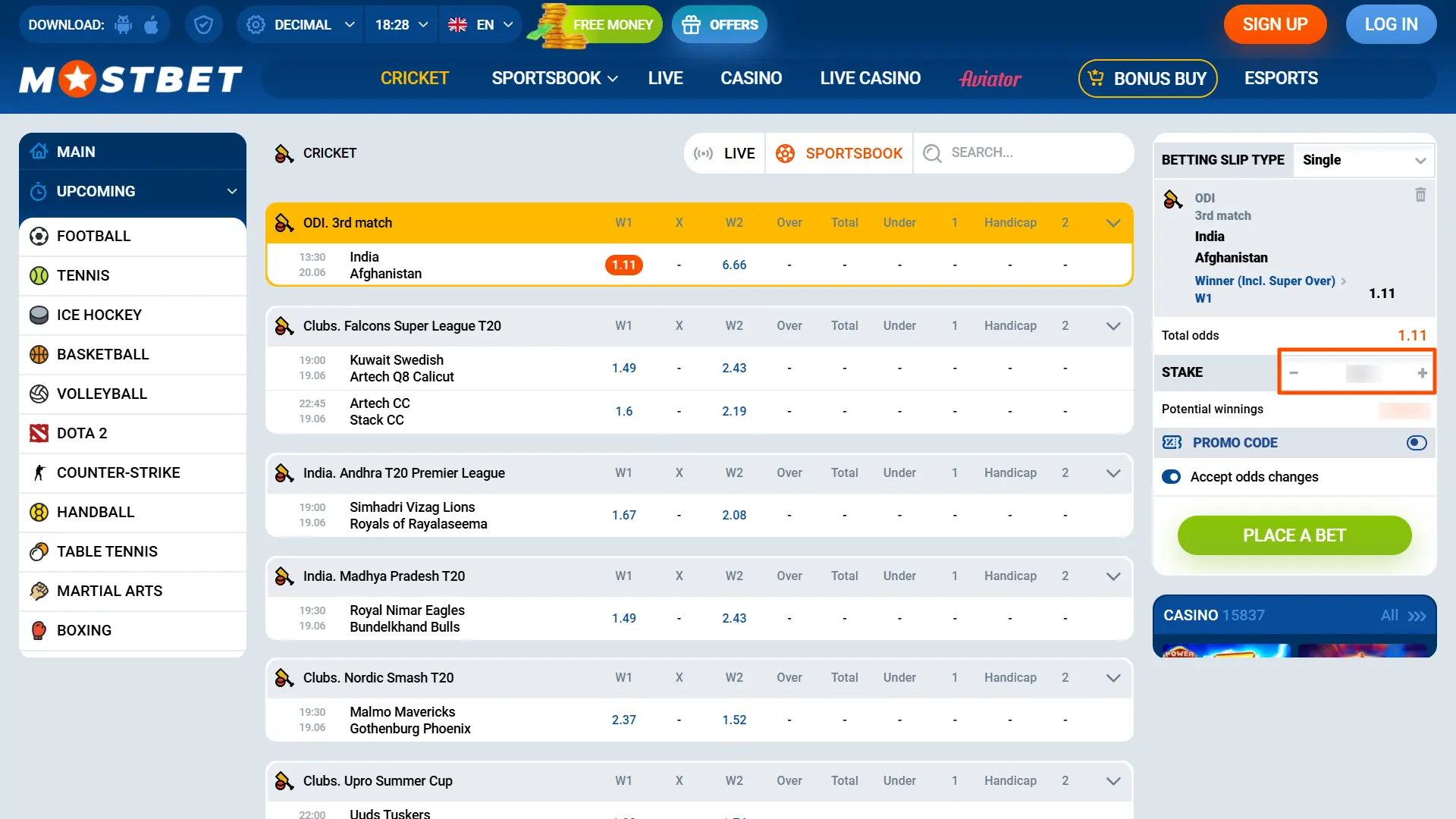Click the search magnifier icon
Viewport: 1456px width, 819px height.
click(x=932, y=153)
